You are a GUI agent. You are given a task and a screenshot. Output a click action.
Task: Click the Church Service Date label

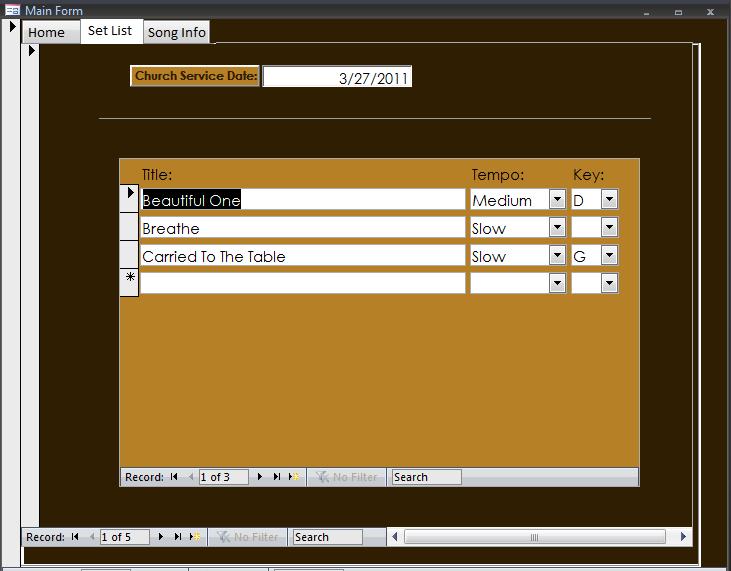(195, 76)
